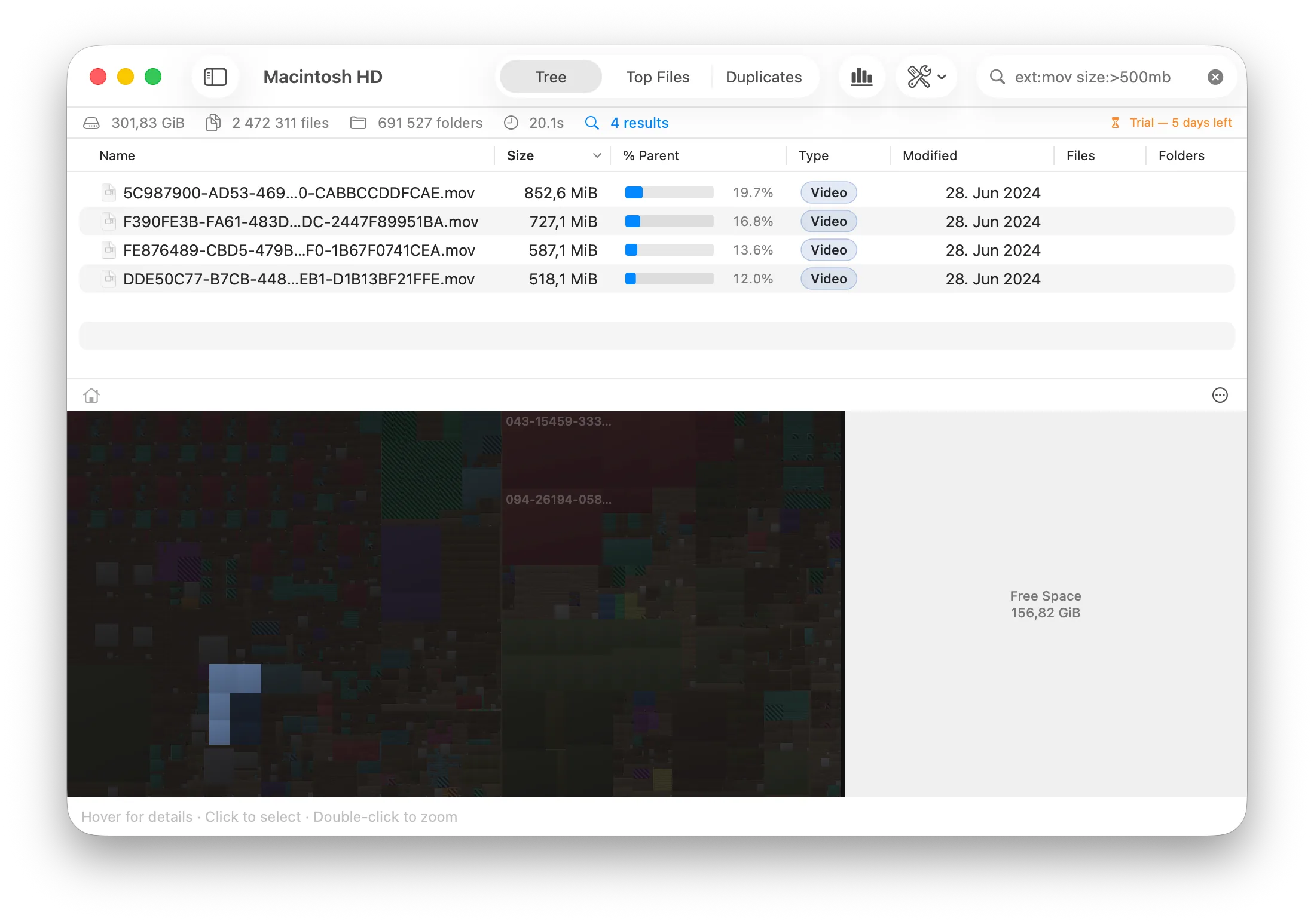Switch to the Top Files tab
1314x924 pixels.
658,77
